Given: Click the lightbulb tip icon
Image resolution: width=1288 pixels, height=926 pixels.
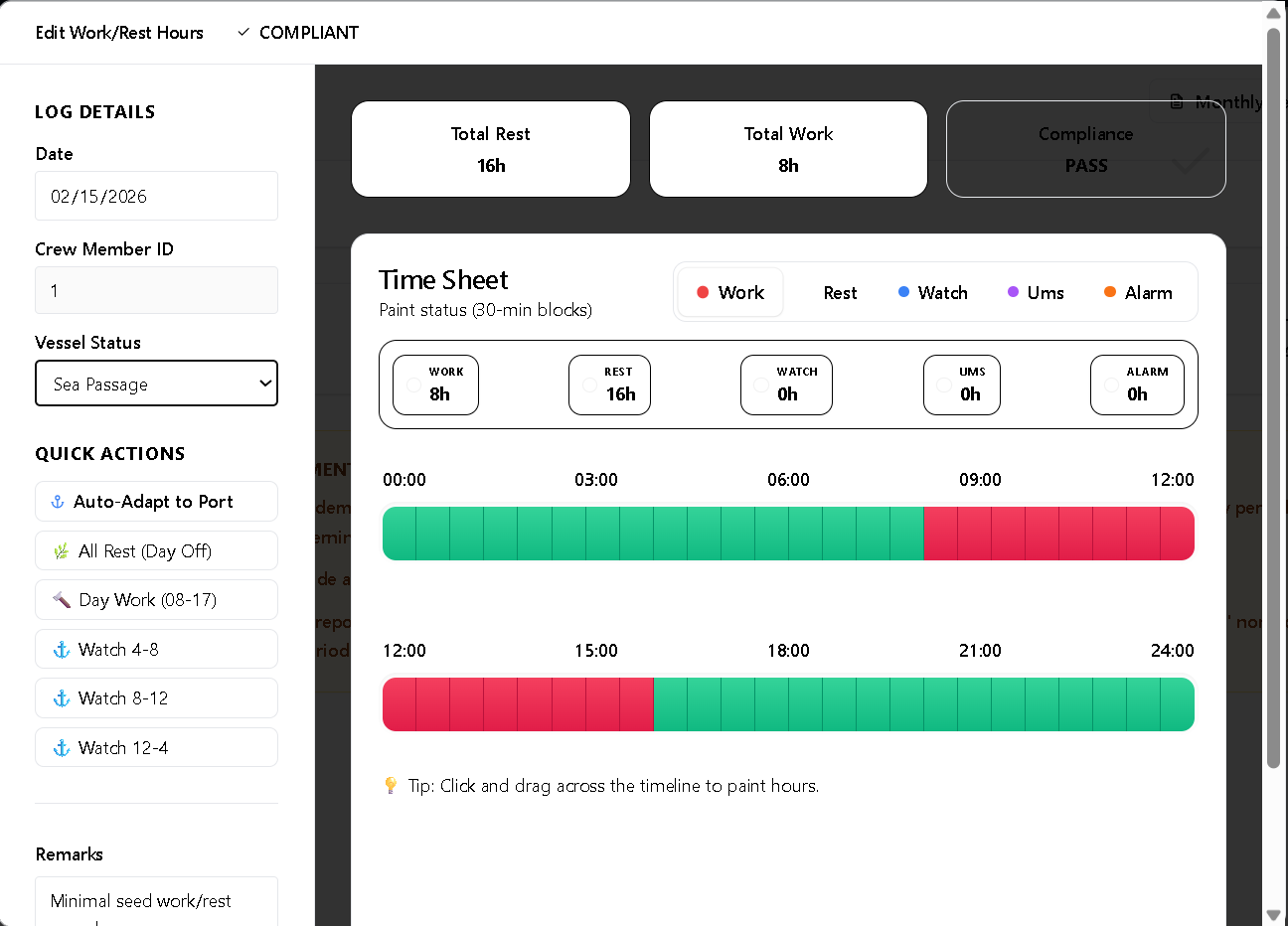Looking at the screenshot, I should click(391, 786).
